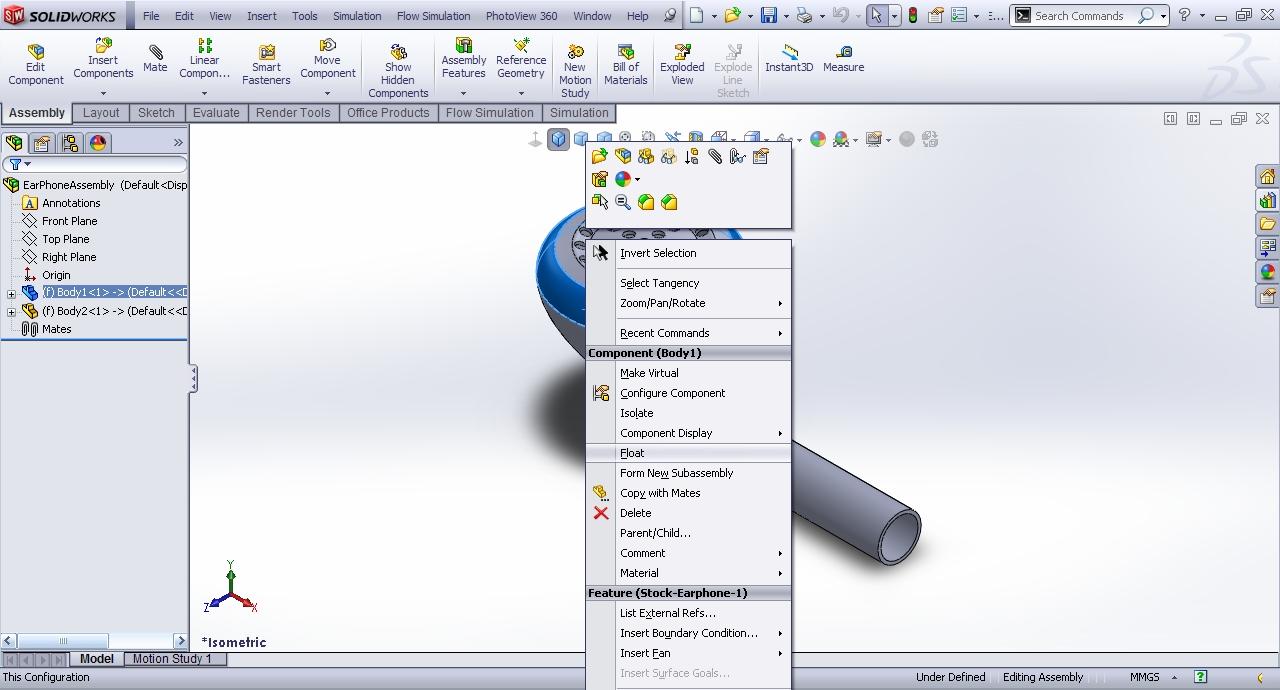Open SolidWorks Resources home icon in task pane
The width and height of the screenshot is (1280, 690).
(x=1268, y=176)
